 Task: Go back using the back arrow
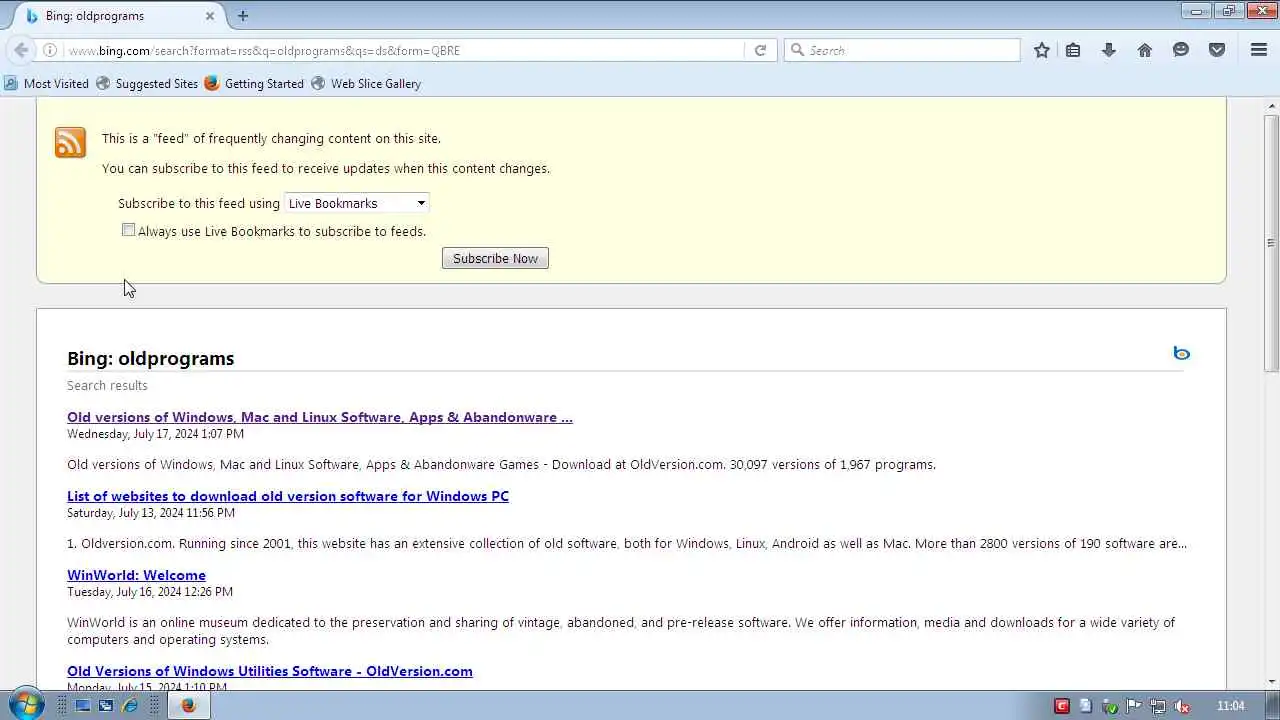(21, 50)
